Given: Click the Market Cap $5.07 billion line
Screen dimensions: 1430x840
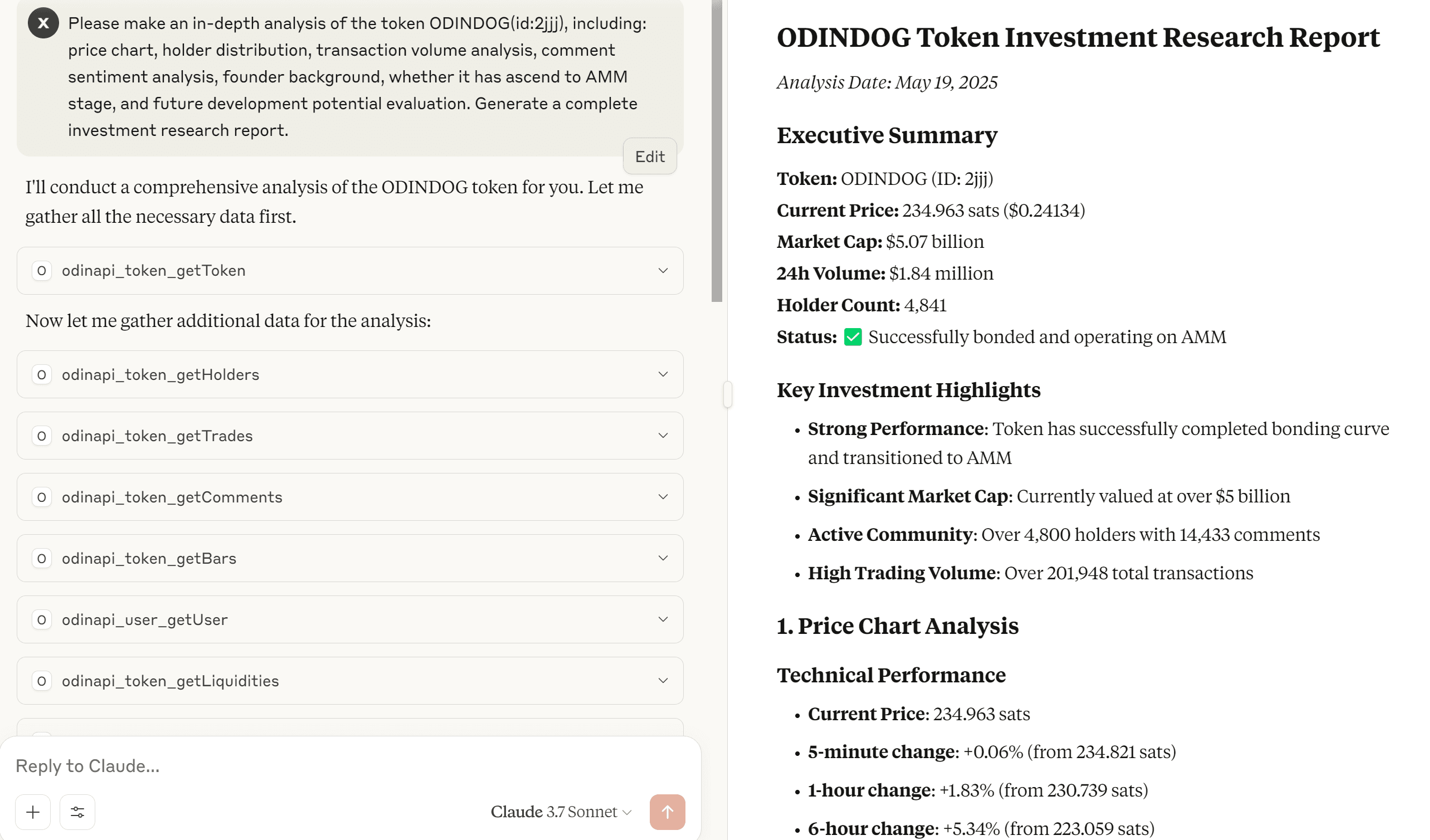Looking at the screenshot, I should 880,242.
